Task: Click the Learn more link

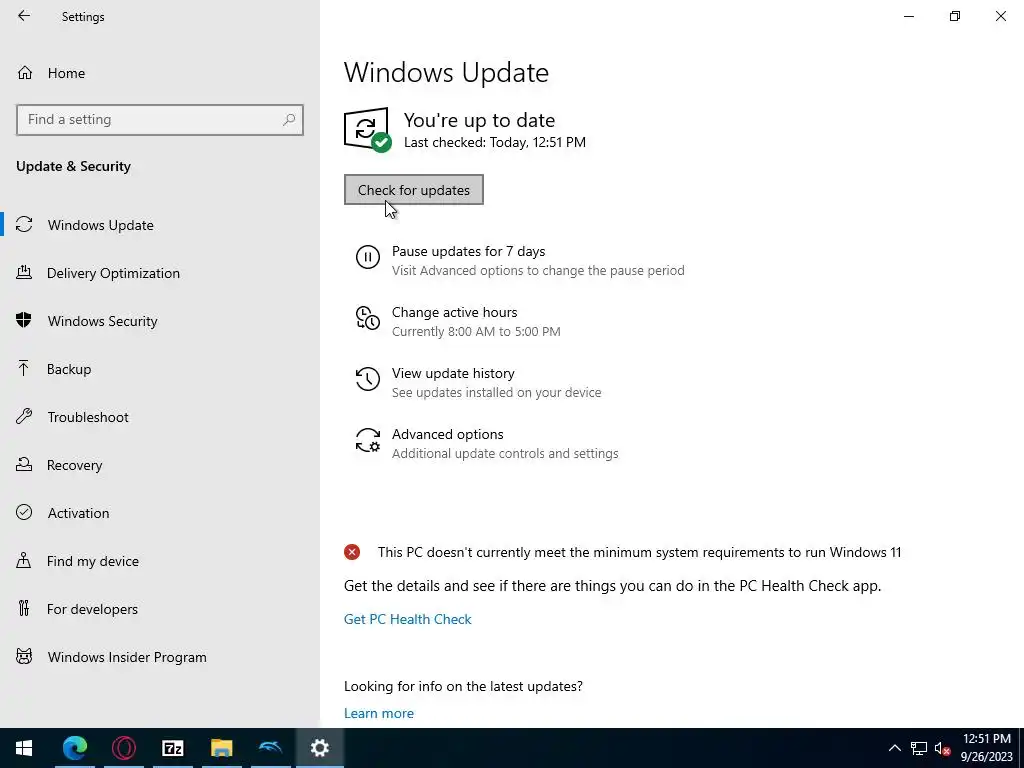Action: coord(379,713)
